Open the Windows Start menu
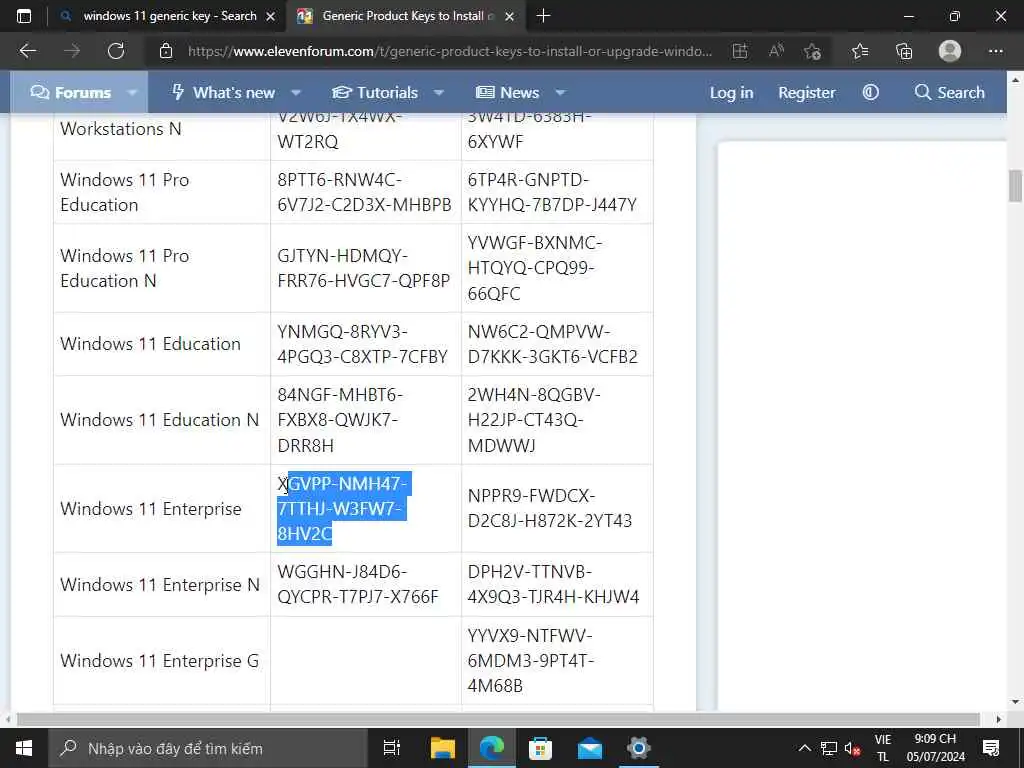Image resolution: width=1024 pixels, height=768 pixels. 24,748
